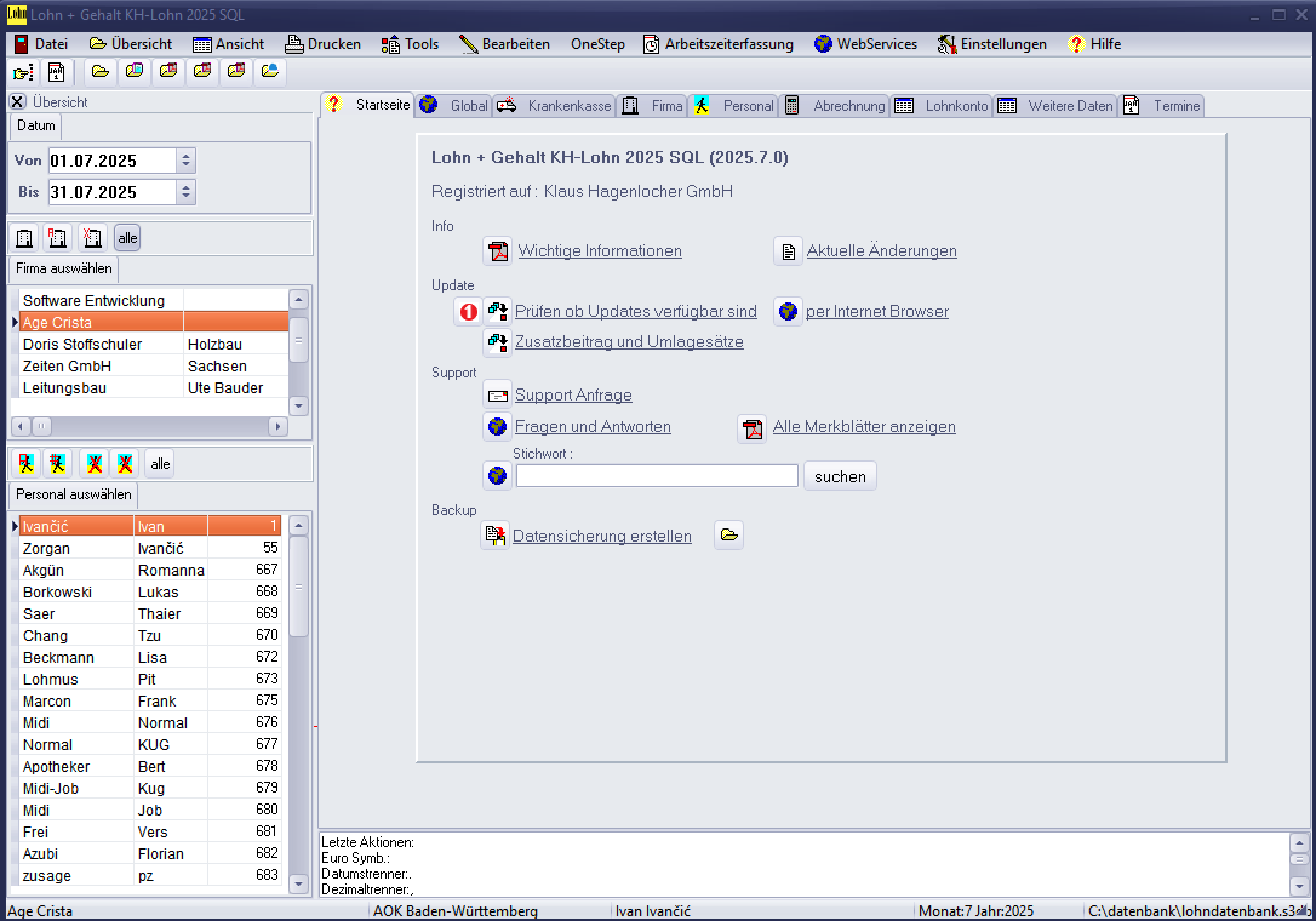Open the Hilfe menu
The height and width of the screenshot is (921, 1316).
pos(1095,44)
